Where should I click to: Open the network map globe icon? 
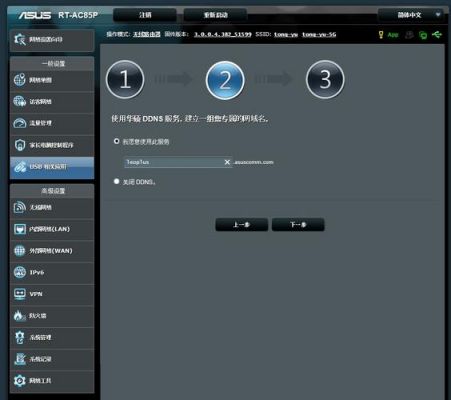coord(19,80)
